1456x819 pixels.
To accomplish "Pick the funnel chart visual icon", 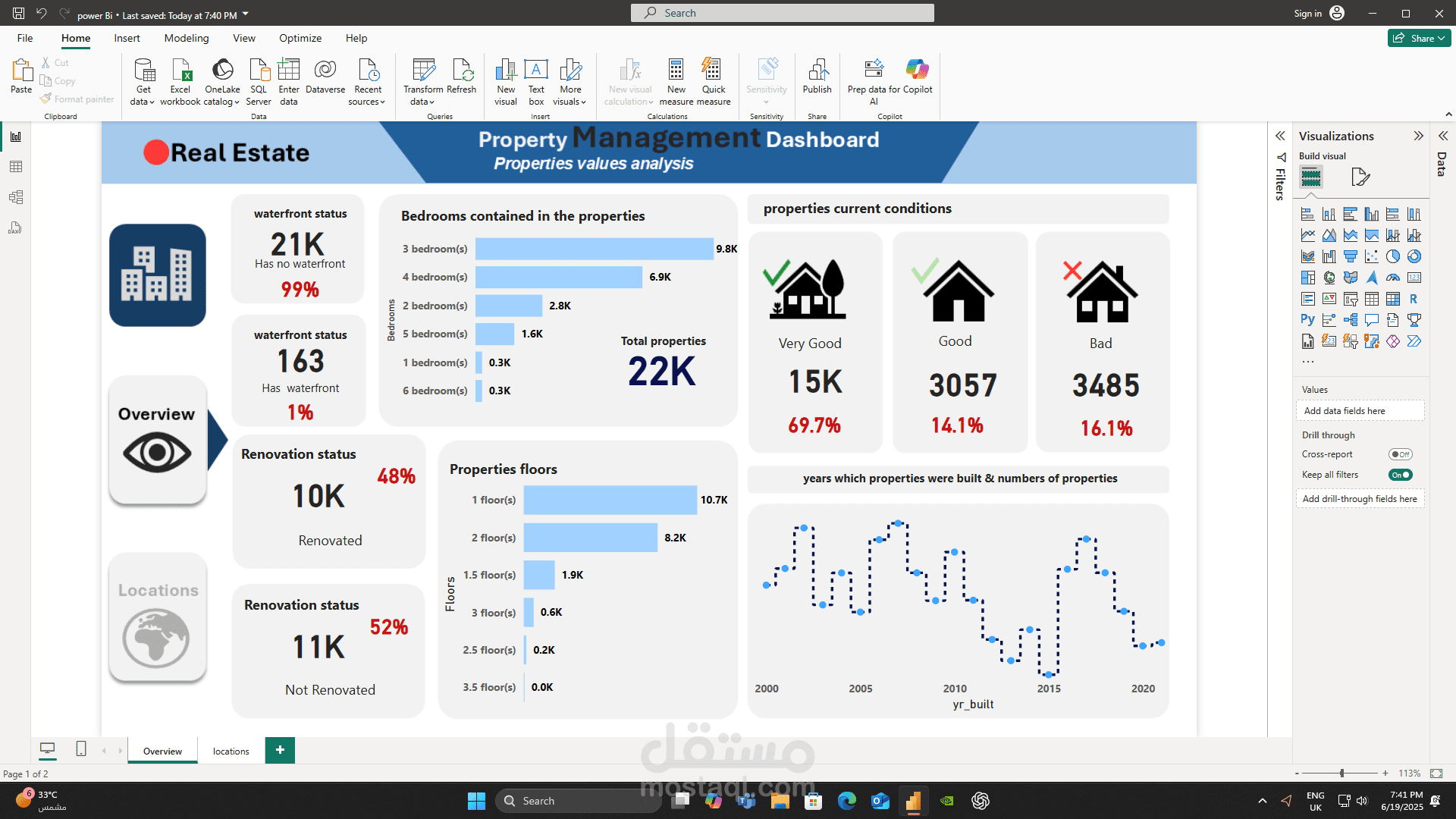I will (x=1351, y=257).
